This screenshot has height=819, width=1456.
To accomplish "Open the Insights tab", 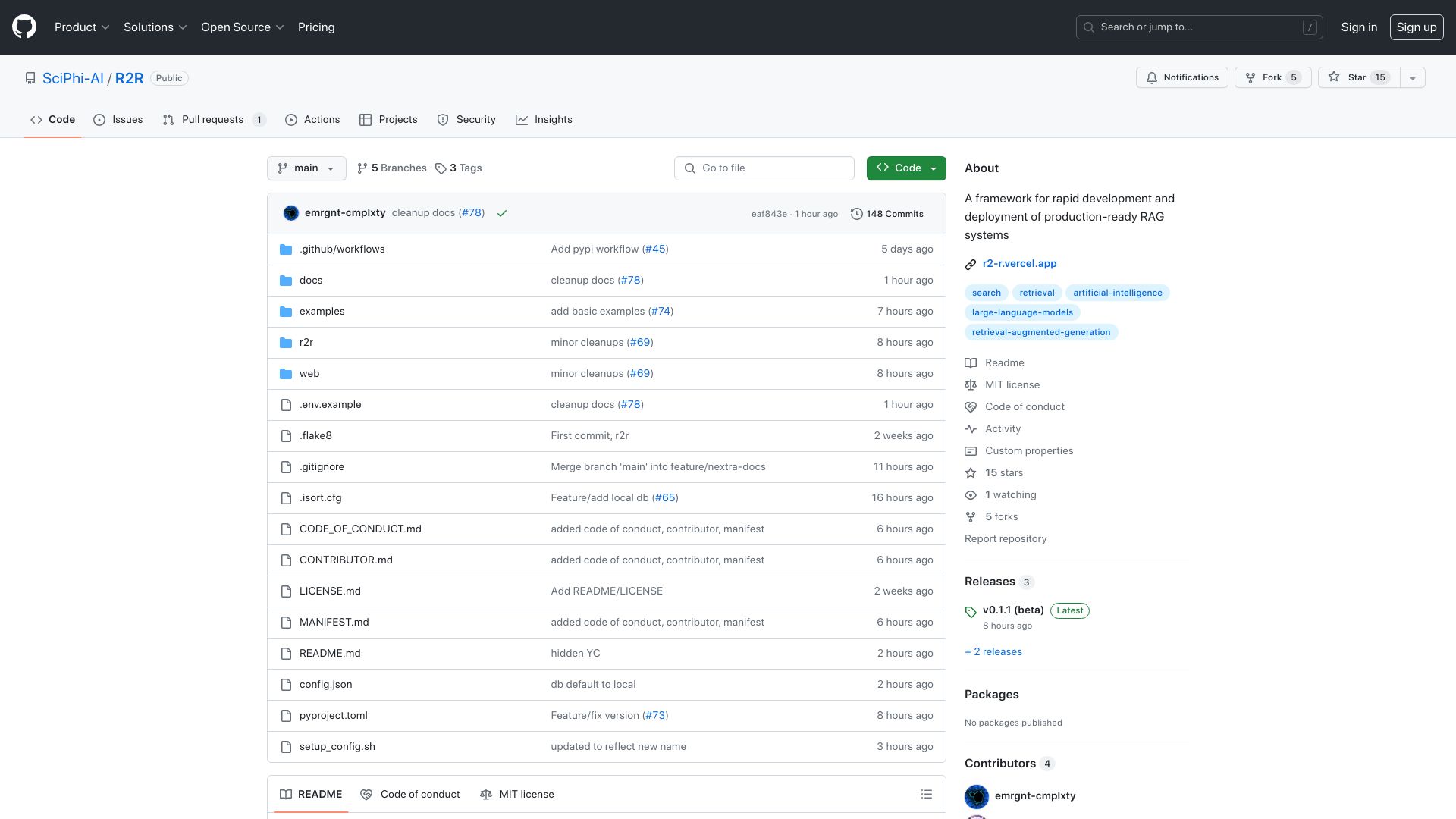I will [544, 120].
